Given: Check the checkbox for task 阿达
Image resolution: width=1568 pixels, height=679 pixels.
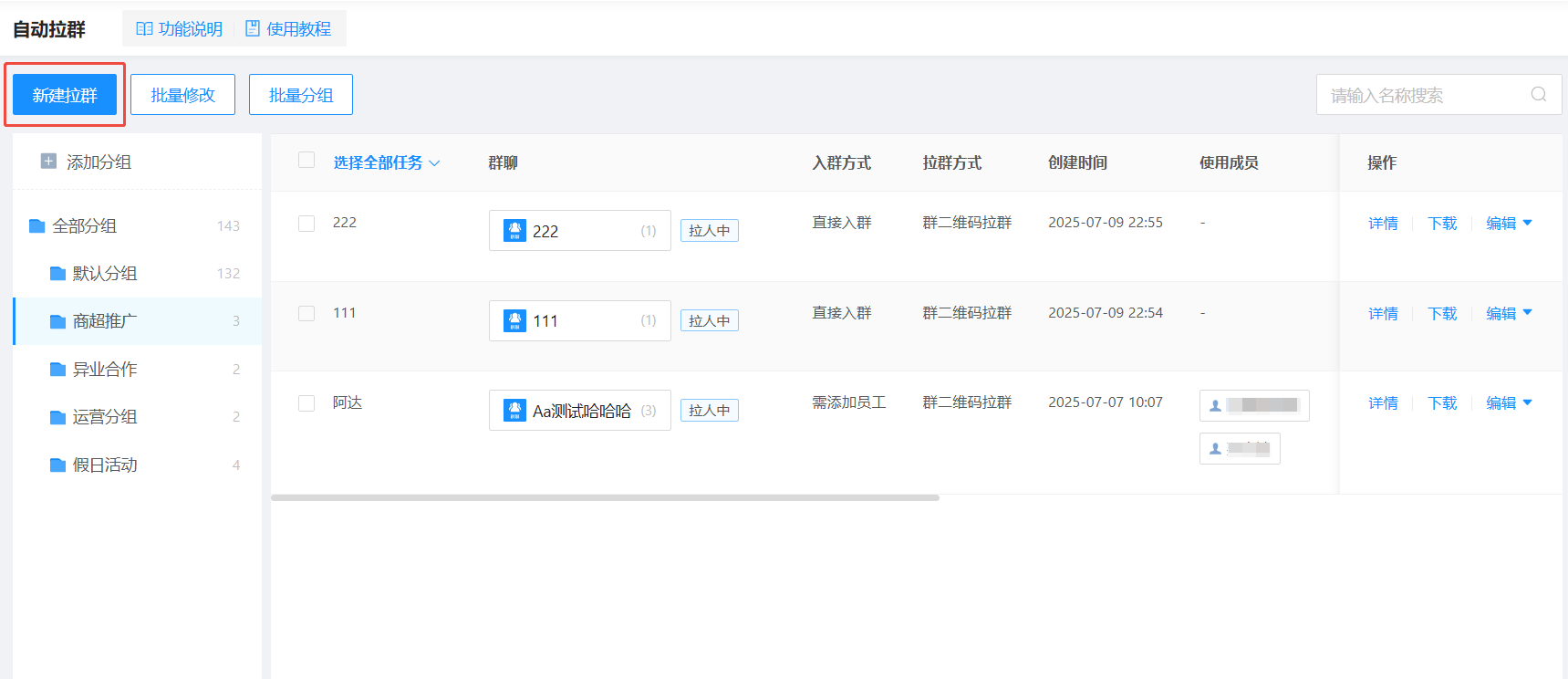Looking at the screenshot, I should tap(306, 403).
